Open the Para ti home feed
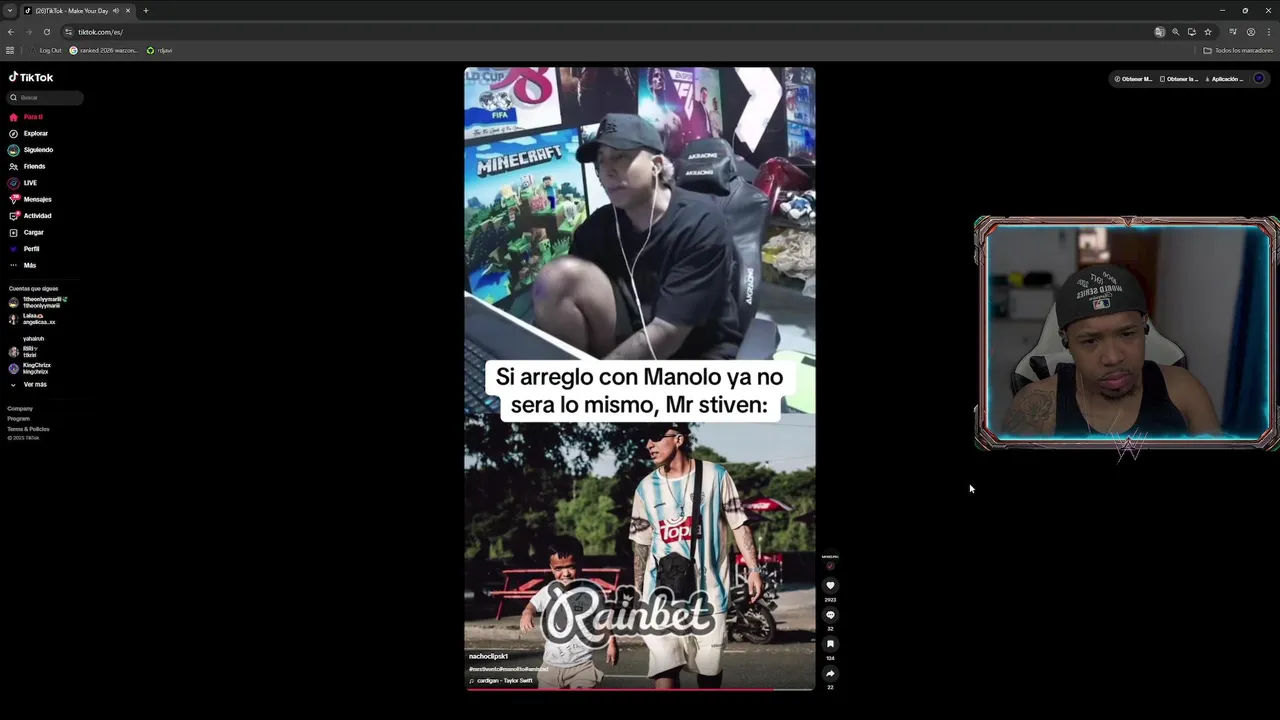Image resolution: width=1280 pixels, height=720 pixels. (26, 117)
